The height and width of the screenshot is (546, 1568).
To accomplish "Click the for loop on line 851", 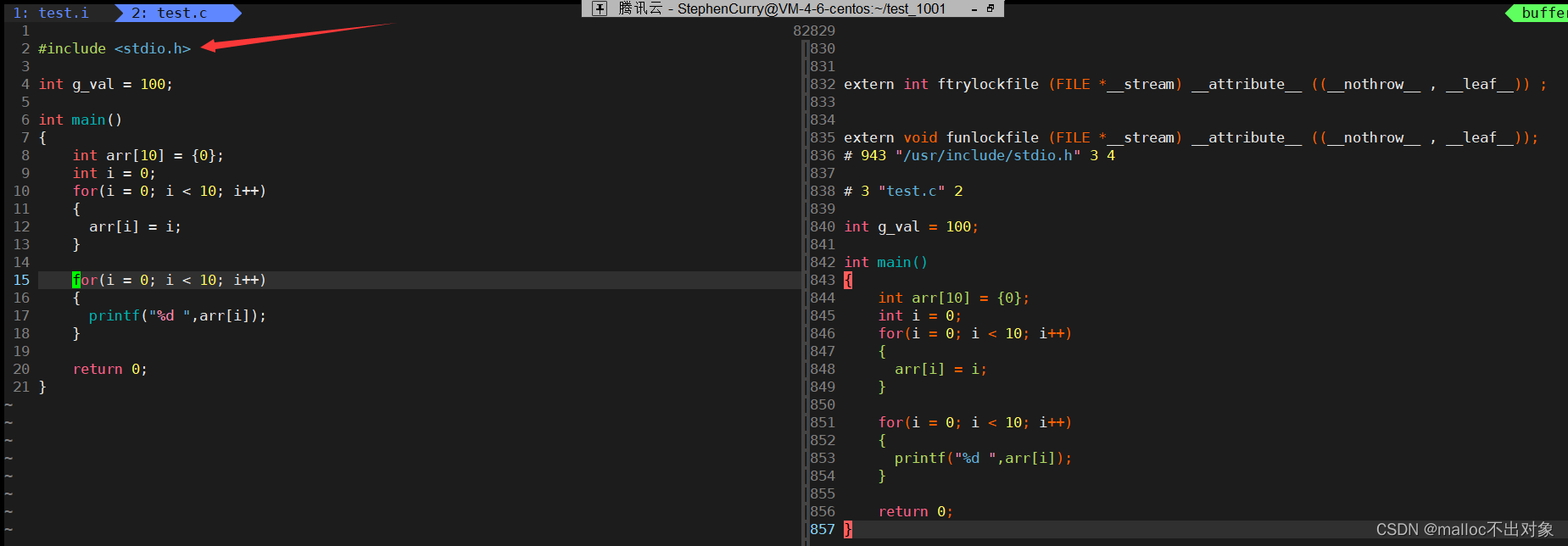I will pyautogui.click(x=975, y=422).
